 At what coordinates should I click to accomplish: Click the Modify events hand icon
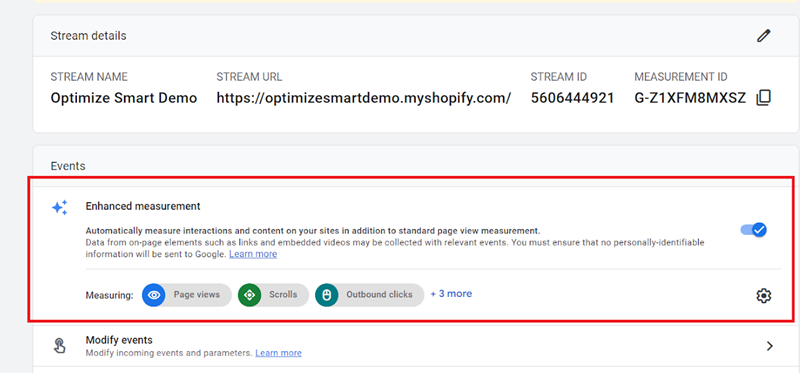tap(59, 345)
